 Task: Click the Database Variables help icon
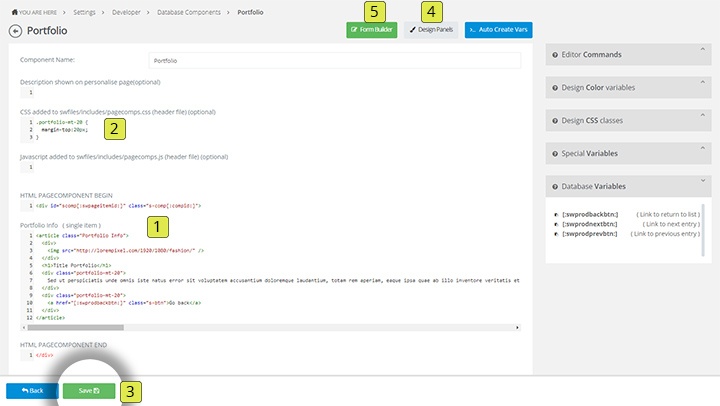pyautogui.click(x=555, y=187)
